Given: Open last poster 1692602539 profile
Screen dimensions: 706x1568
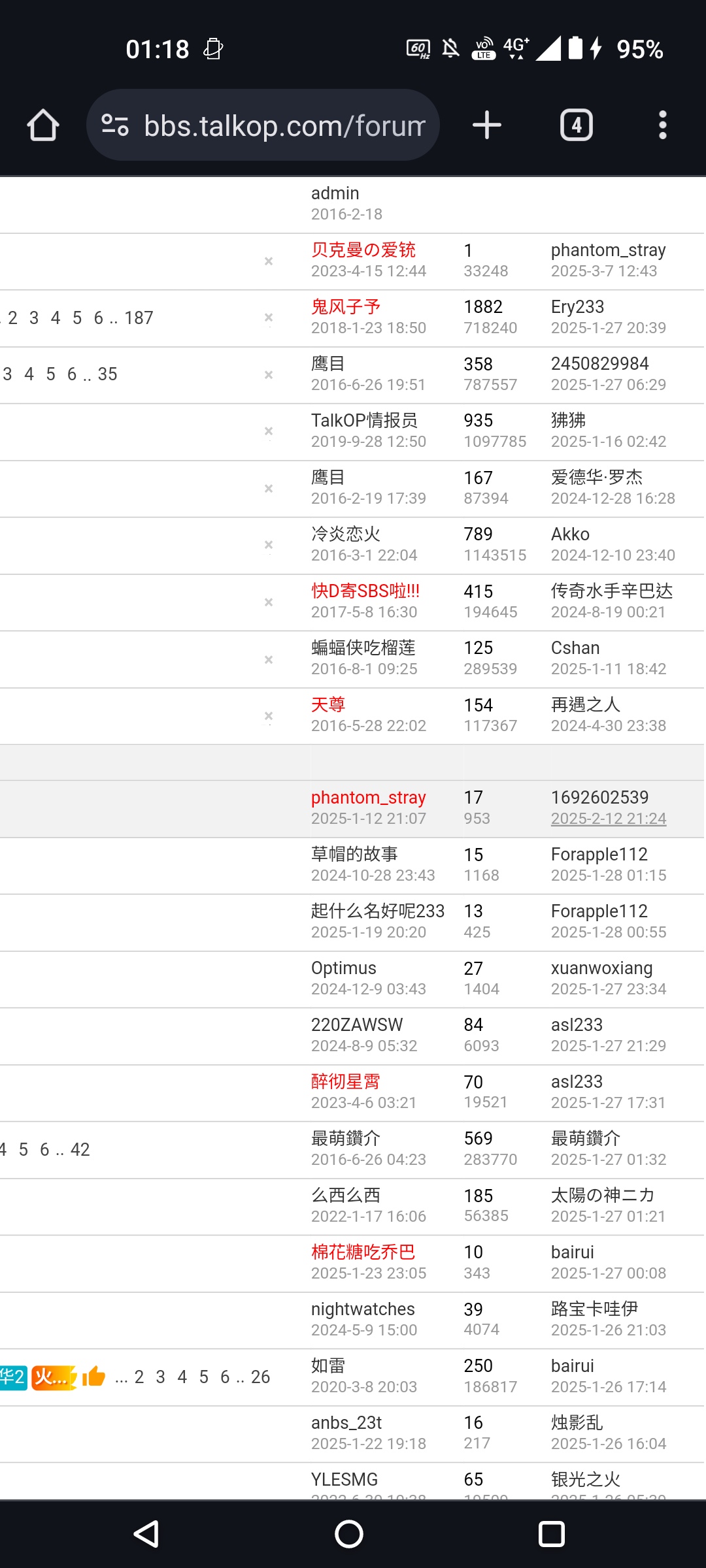Looking at the screenshot, I should click(600, 797).
